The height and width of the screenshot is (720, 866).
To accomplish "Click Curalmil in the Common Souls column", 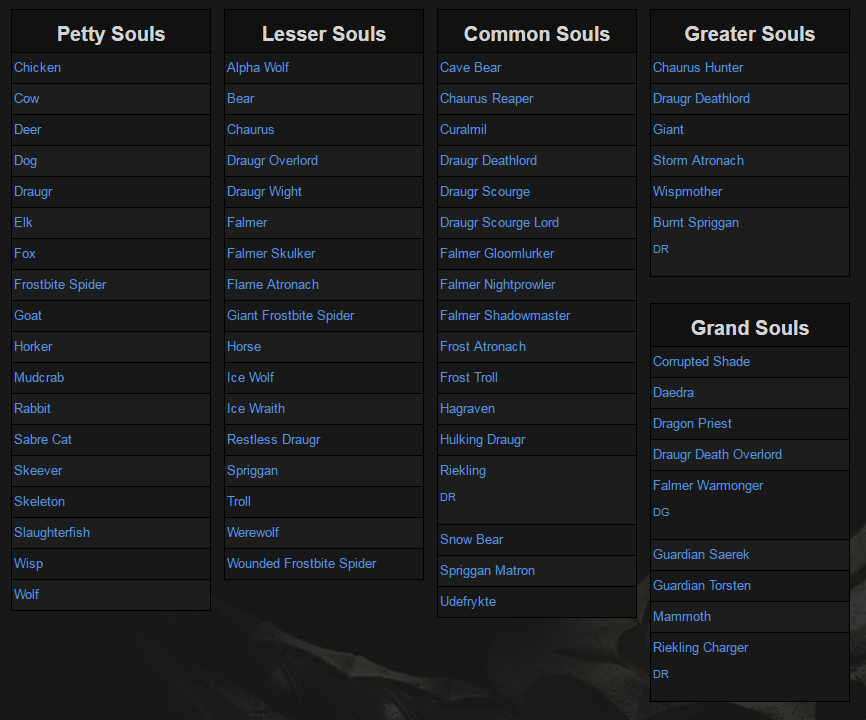I will [462, 130].
